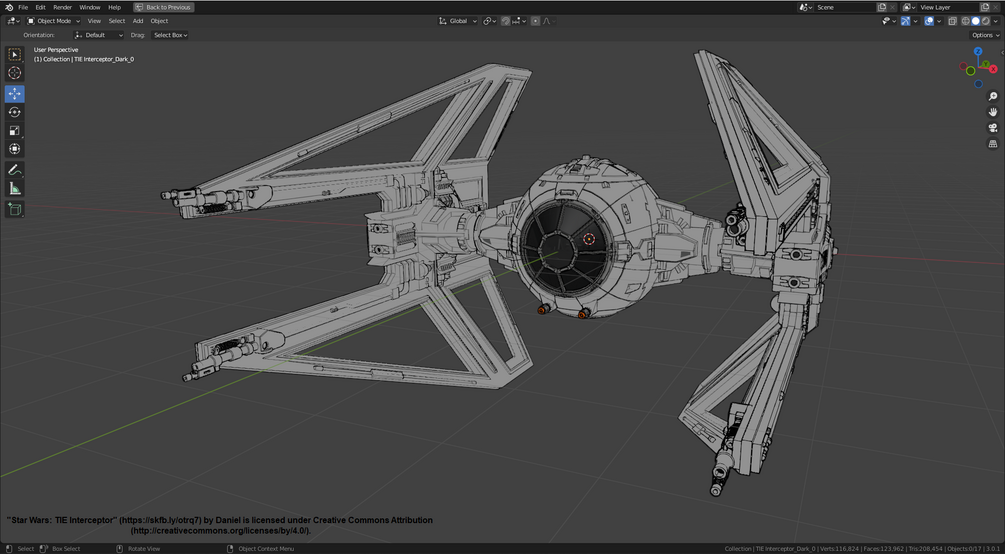Viewport: 1005px width, 554px height.
Task: Click the pan view hand icon
Action: tap(993, 112)
